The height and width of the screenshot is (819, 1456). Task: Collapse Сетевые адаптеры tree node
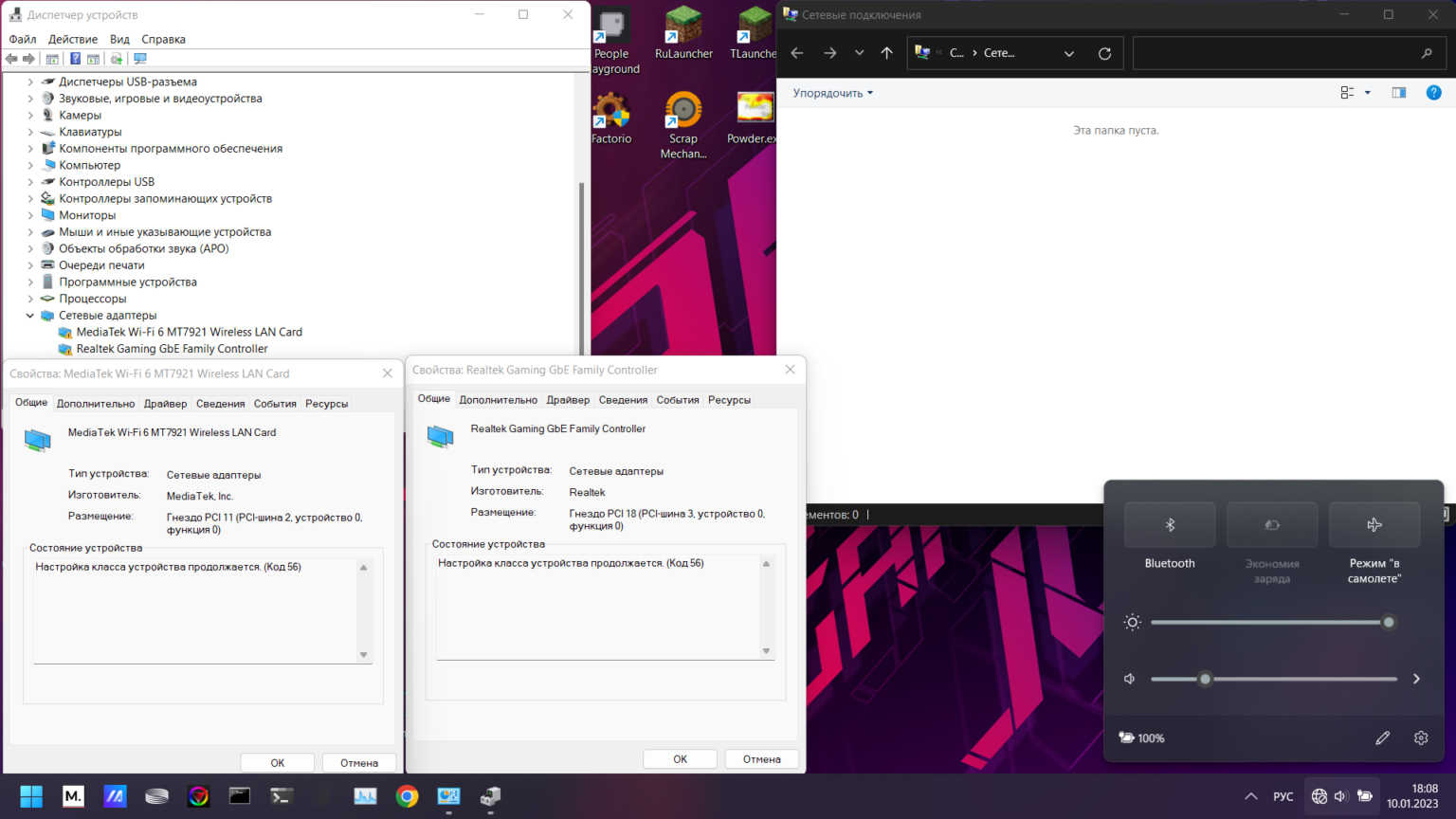click(30, 316)
